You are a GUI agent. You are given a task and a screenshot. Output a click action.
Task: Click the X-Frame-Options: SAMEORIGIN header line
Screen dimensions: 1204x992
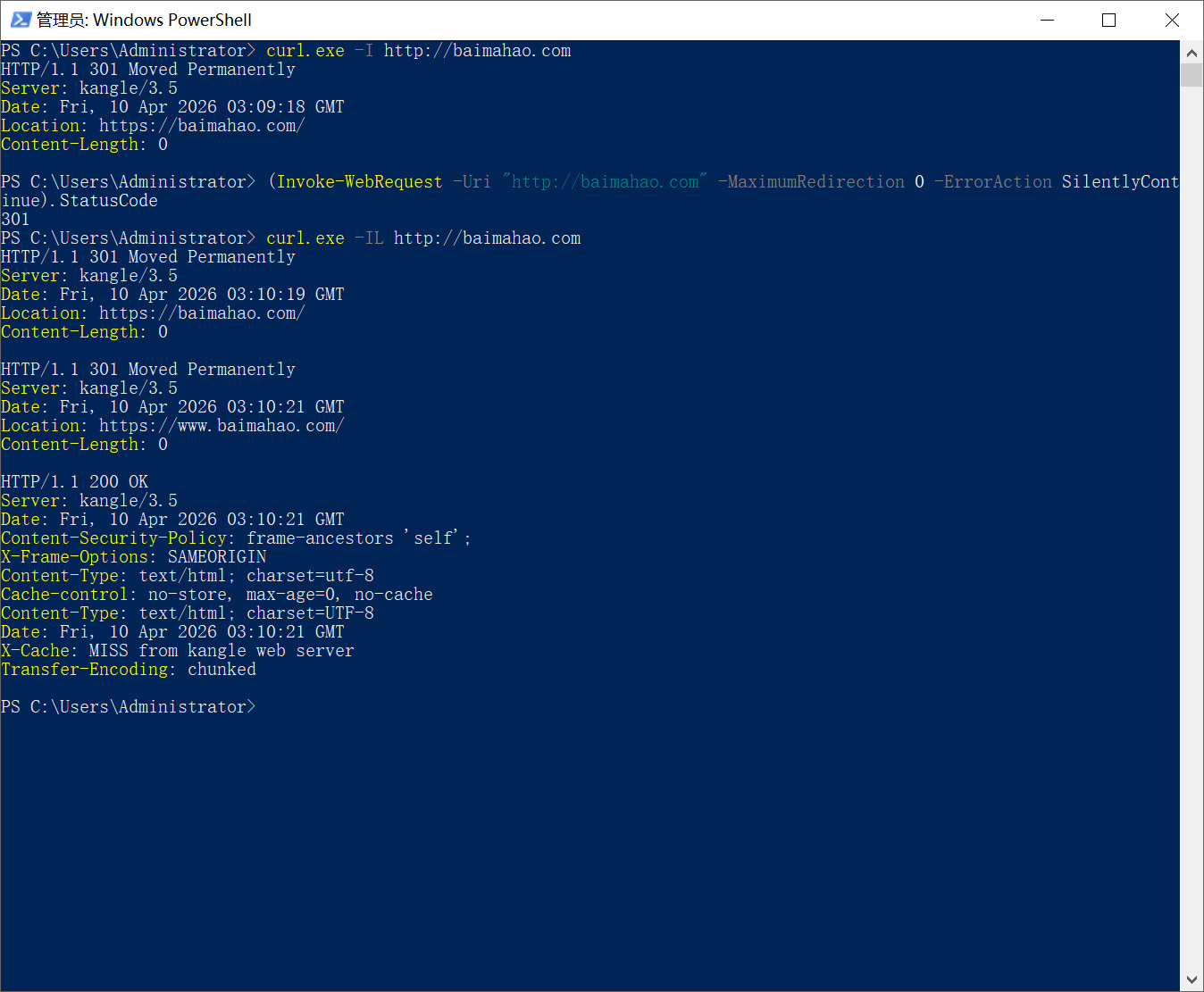134,557
